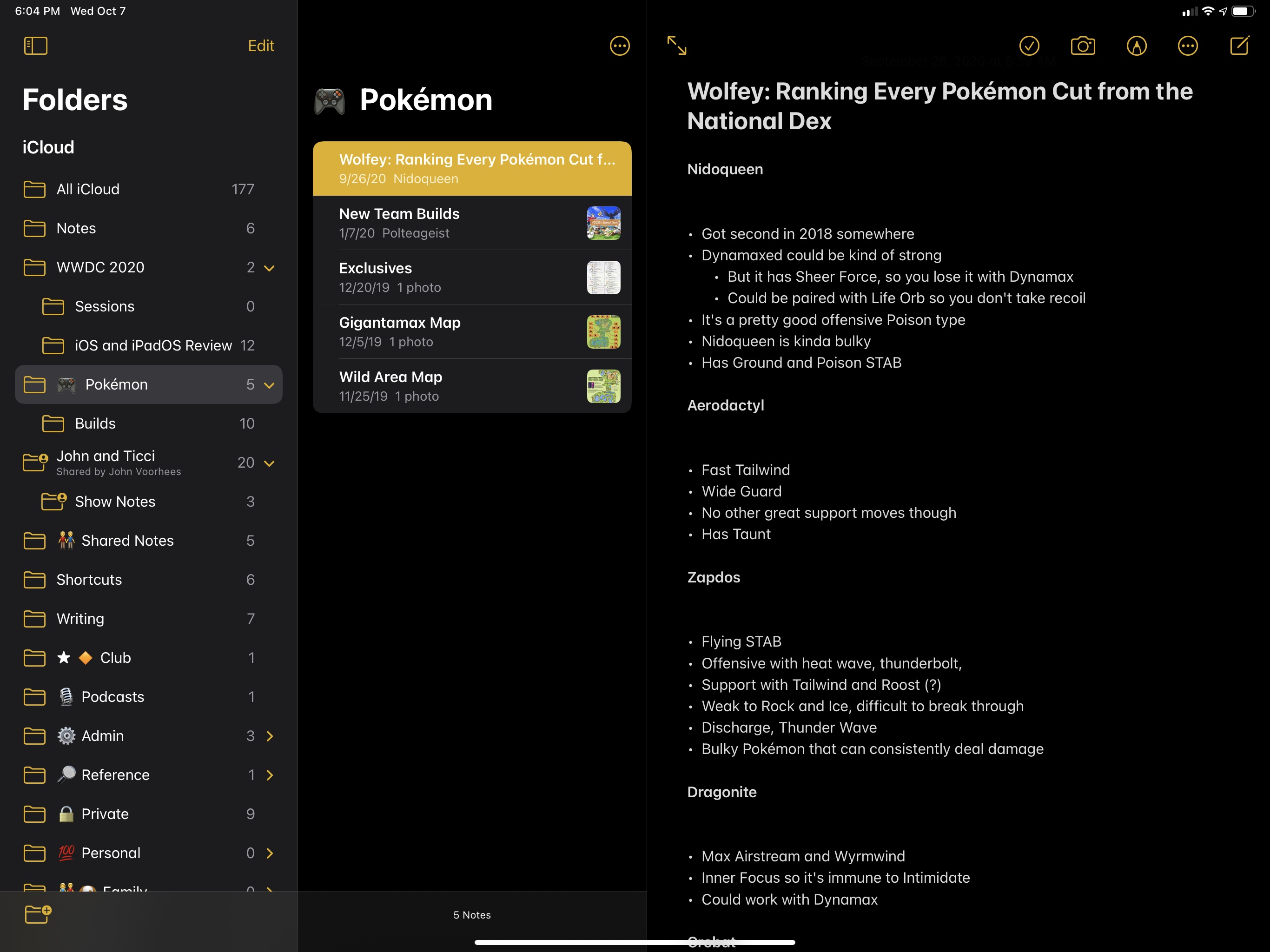Collapse the WWDC 2020 folder
This screenshot has width=1270, height=952.
click(x=269, y=268)
